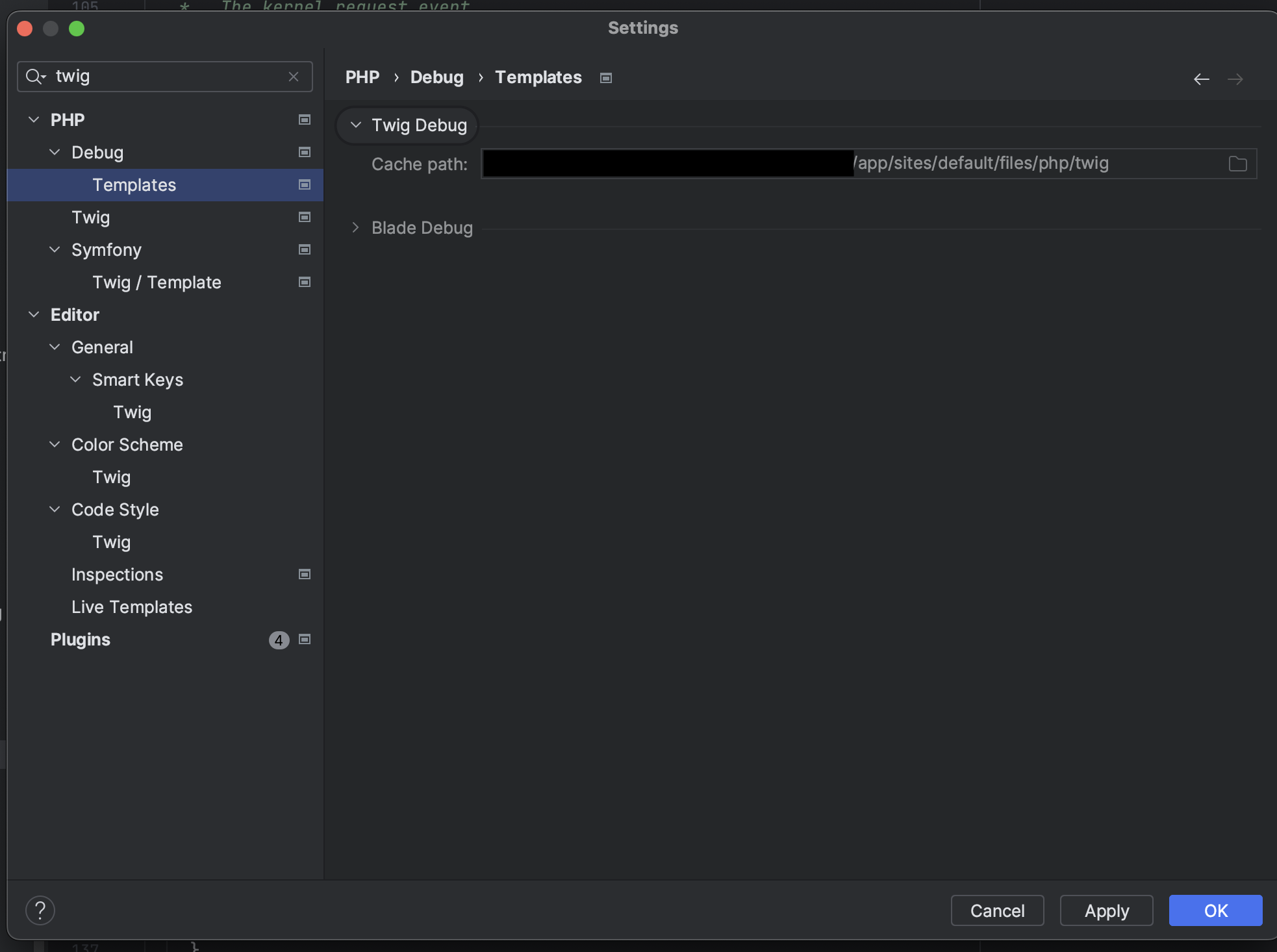Navigate forward using the right arrow icon

[1235, 79]
